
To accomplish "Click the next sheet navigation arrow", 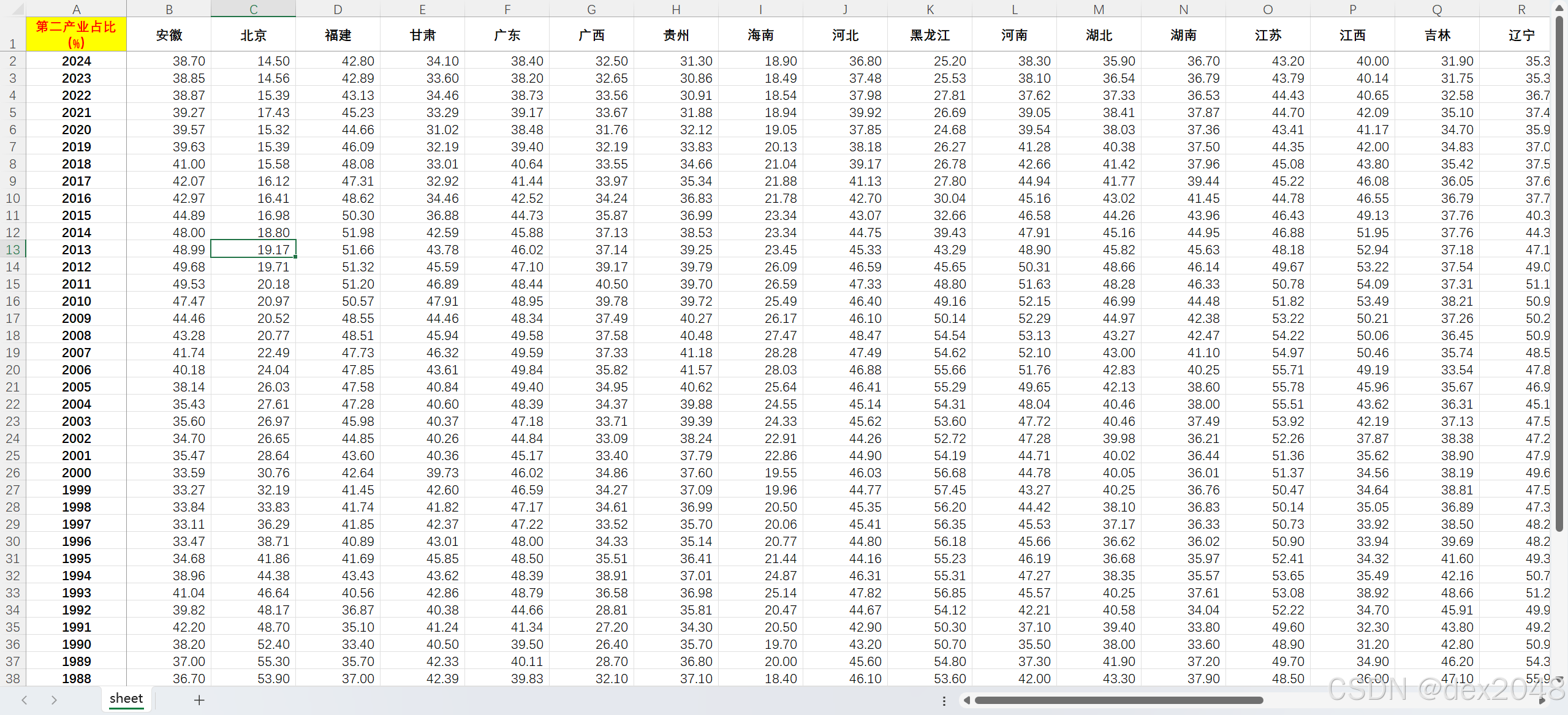I will 54,700.
